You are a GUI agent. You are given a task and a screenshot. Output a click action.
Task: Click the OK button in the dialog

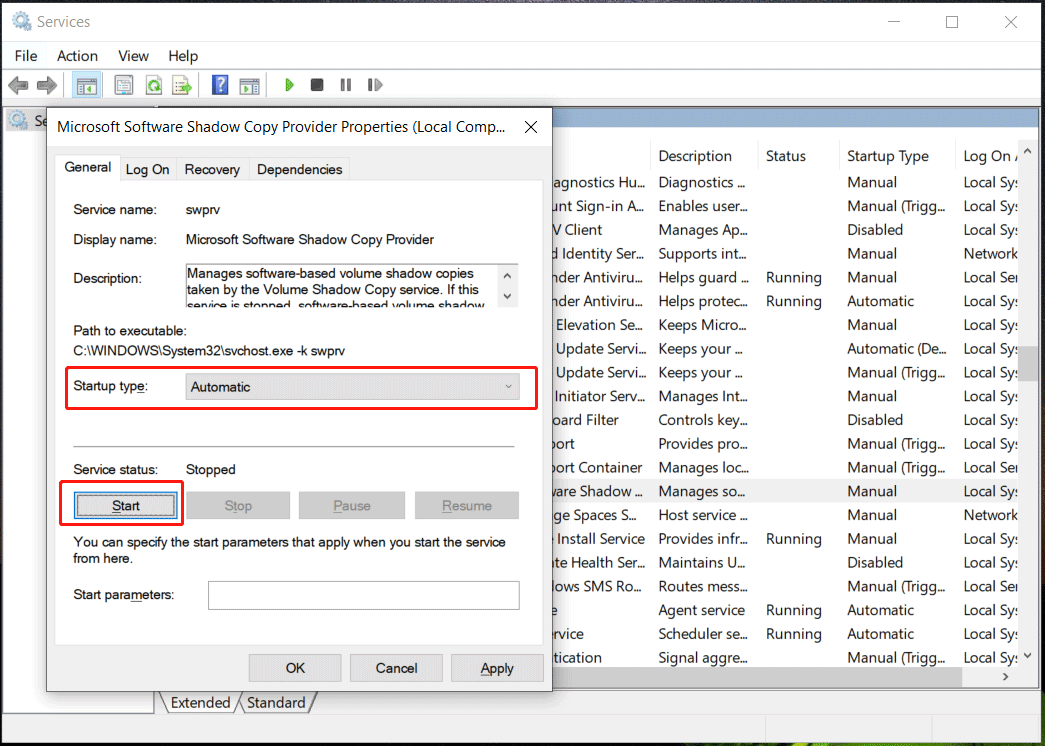point(295,668)
